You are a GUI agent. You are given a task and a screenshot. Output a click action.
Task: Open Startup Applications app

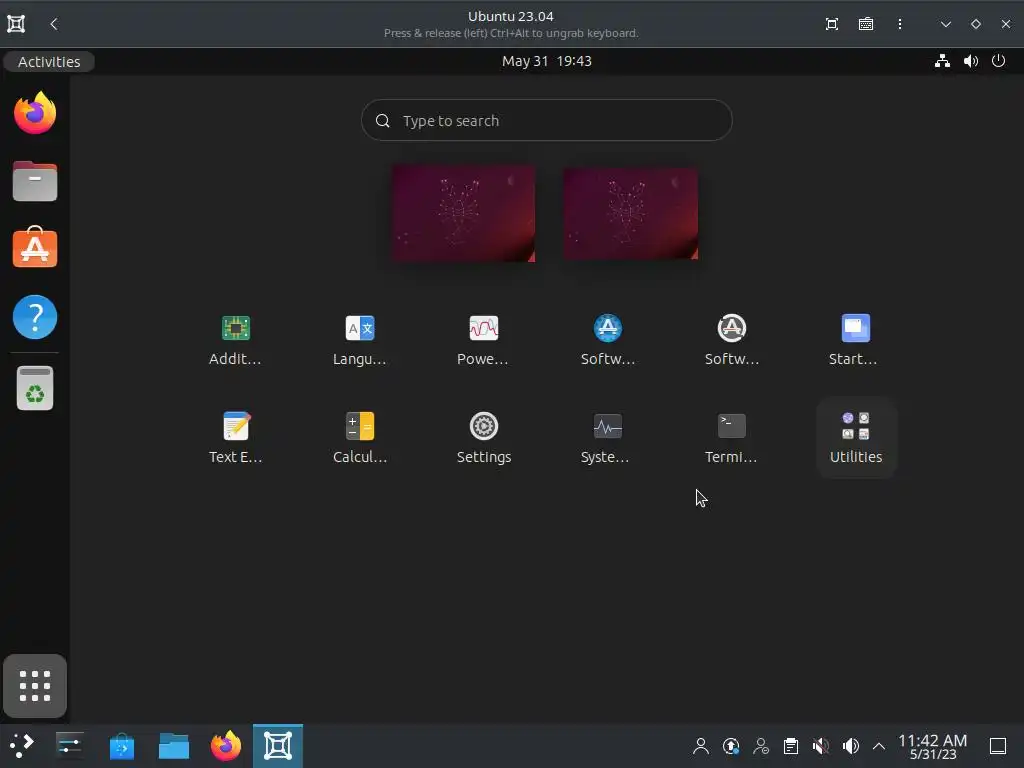[856, 340]
